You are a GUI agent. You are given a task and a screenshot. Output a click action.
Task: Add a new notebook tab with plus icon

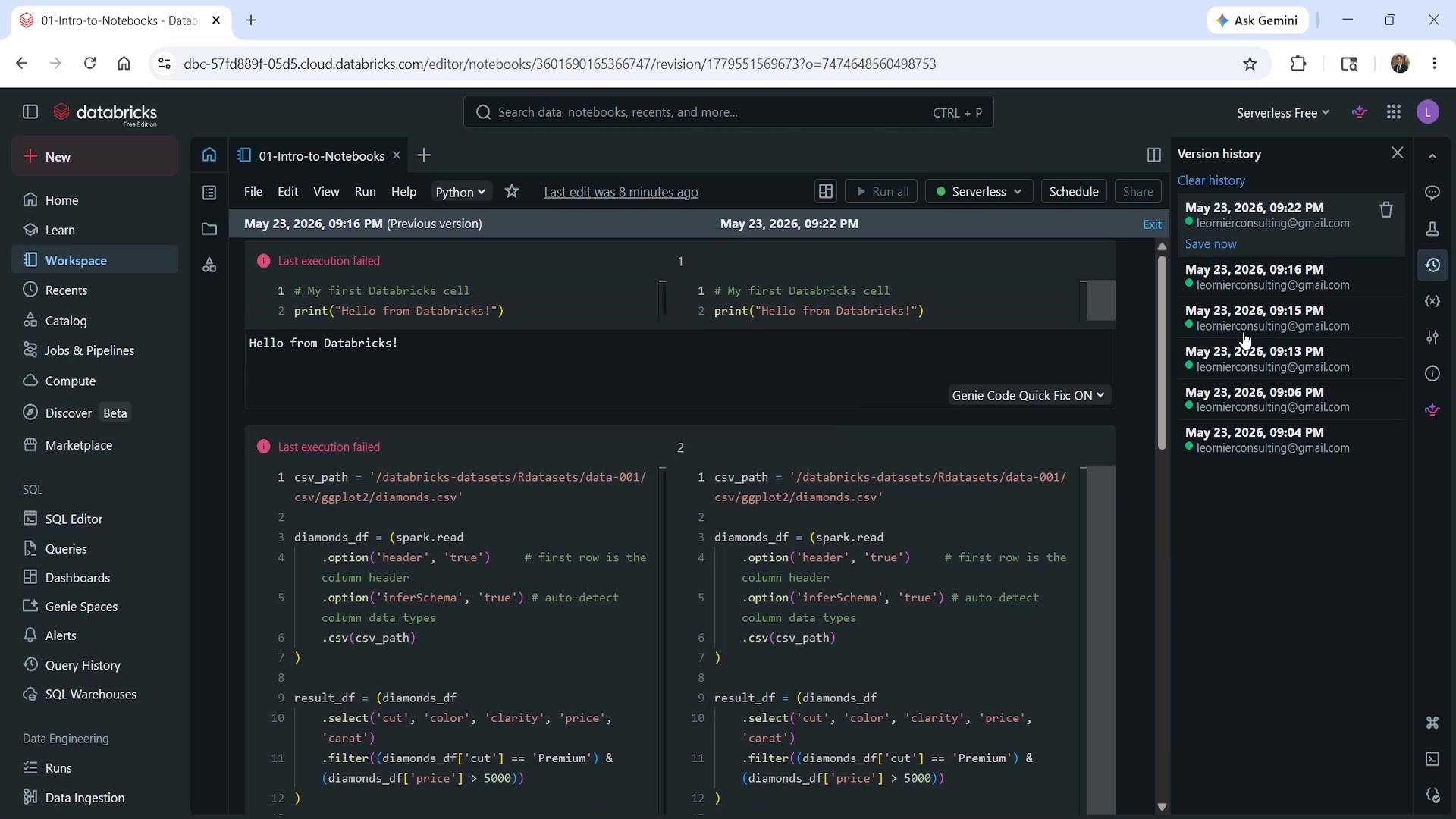[x=424, y=155]
